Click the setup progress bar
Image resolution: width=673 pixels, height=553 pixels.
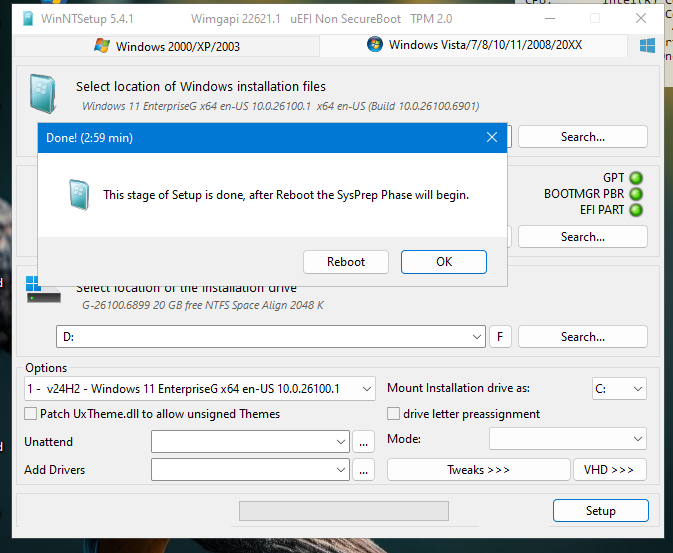344,511
